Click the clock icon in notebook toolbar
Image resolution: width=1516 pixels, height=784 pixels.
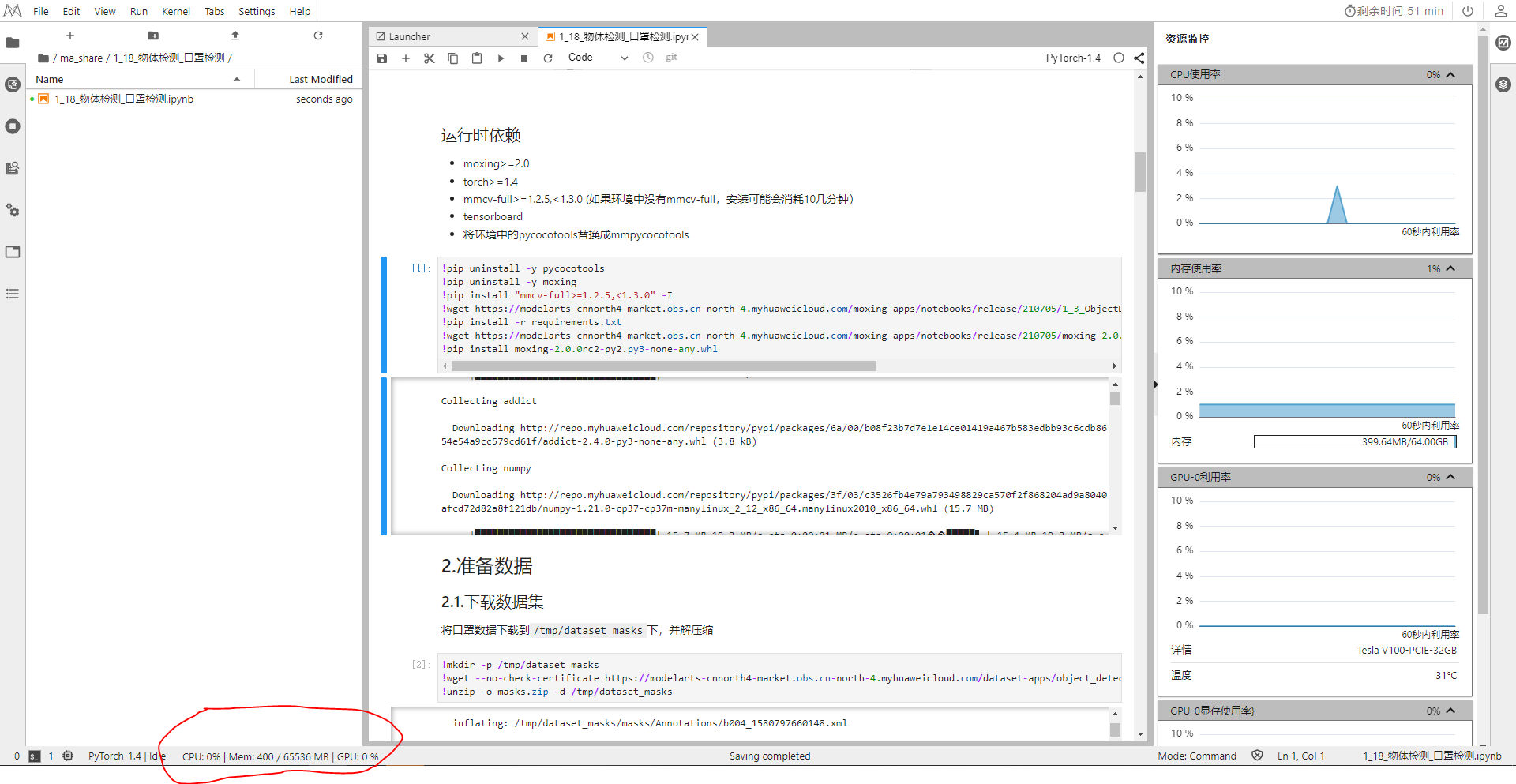(x=648, y=58)
